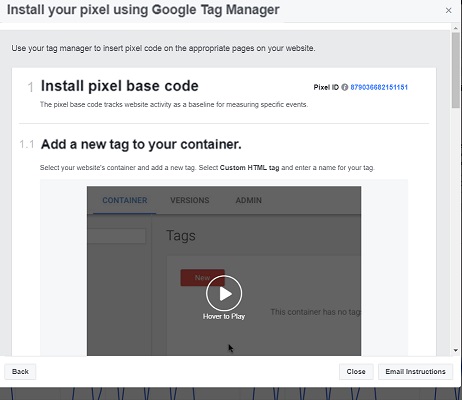Click the Add a new tag step heading
Screen dimensions: 462x400
point(141,144)
